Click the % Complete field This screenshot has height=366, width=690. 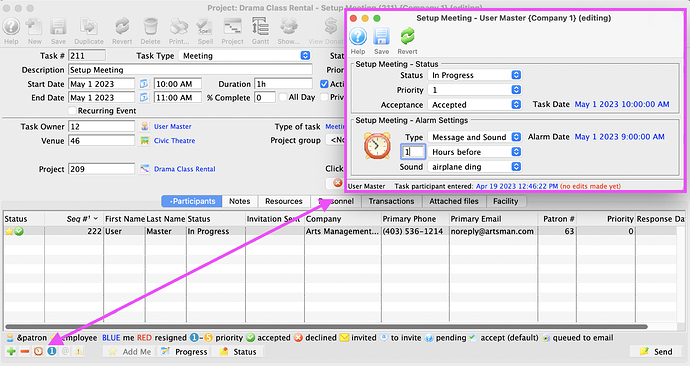pyautogui.click(x=265, y=97)
